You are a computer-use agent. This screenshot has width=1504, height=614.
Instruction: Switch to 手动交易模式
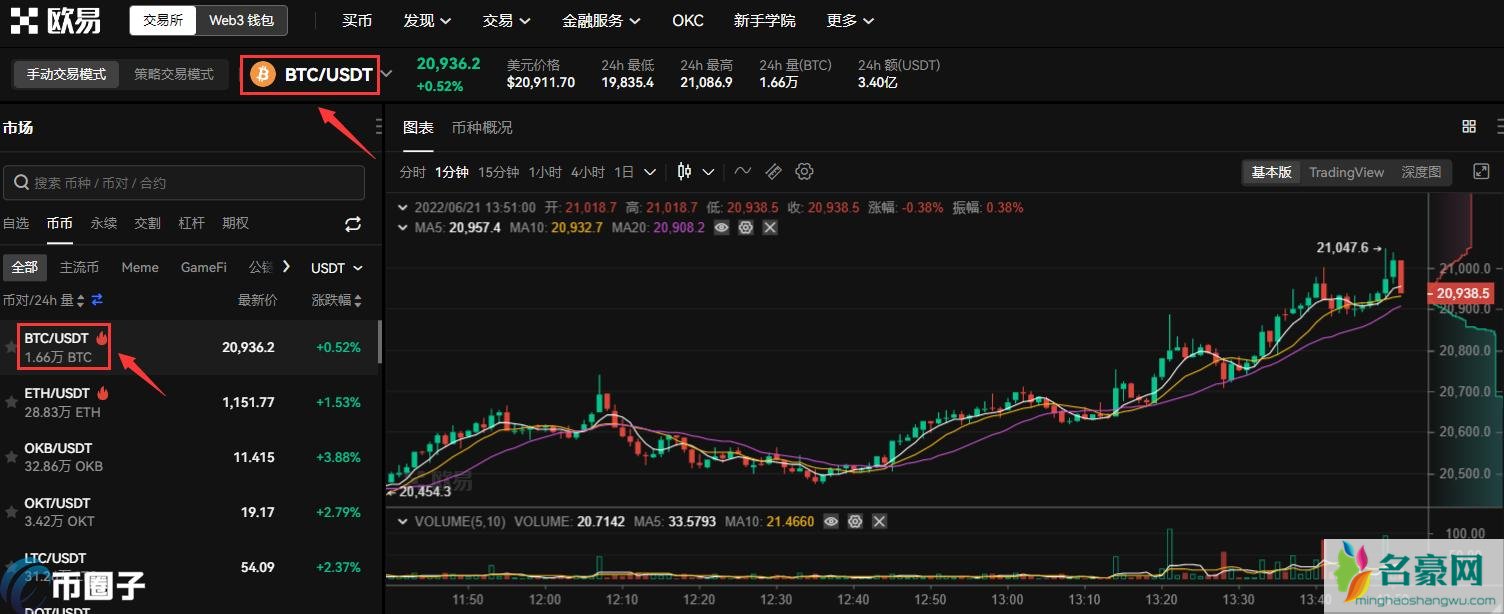66,74
